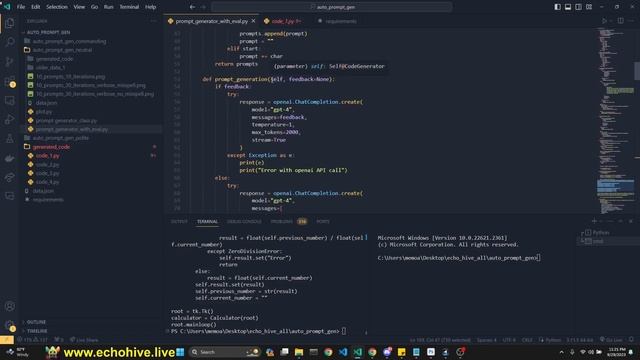
Task: Open the Testing flask view
Action: pos(10,139)
